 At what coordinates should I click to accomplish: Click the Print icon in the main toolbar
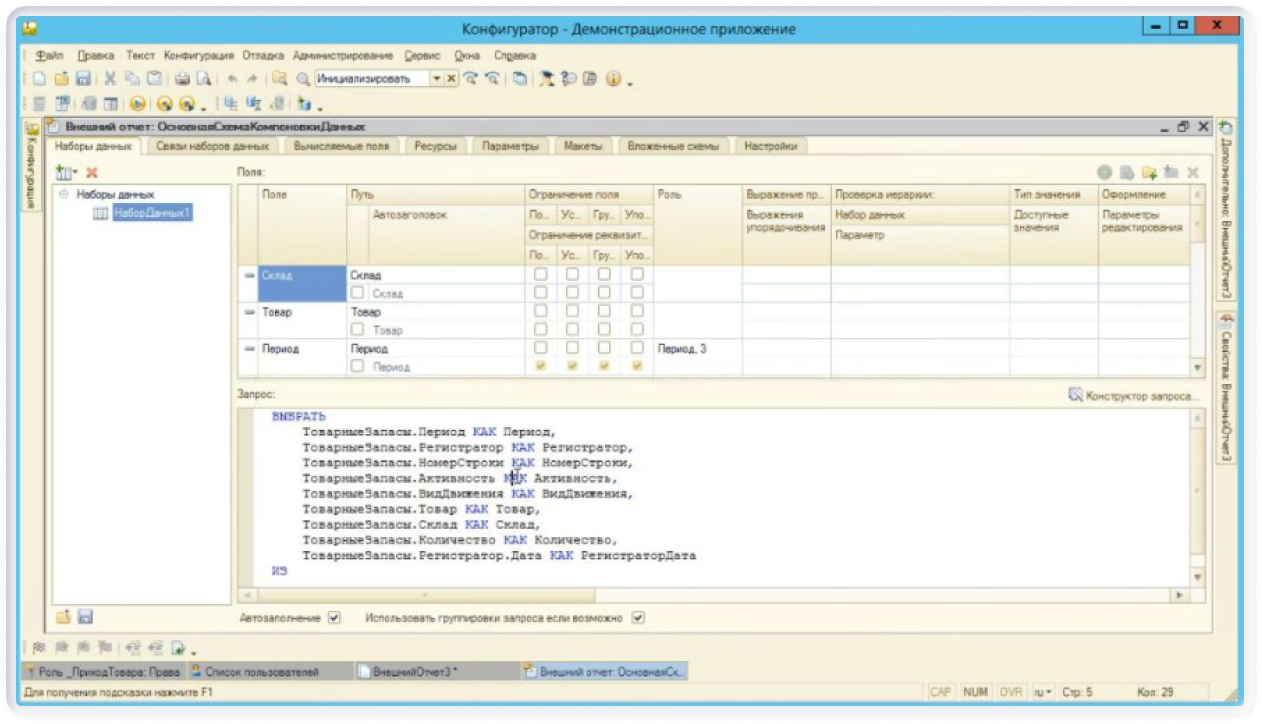point(182,79)
